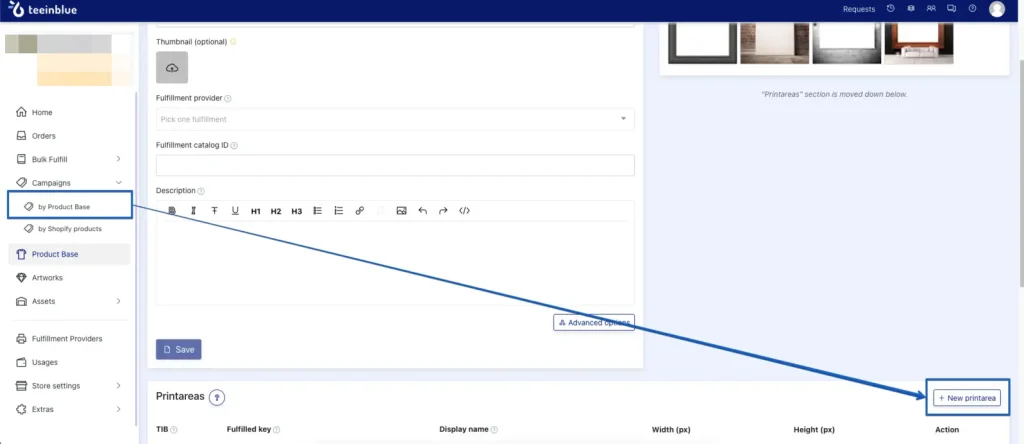Click the Description info icon
The image size is (1024, 444).
(201, 191)
